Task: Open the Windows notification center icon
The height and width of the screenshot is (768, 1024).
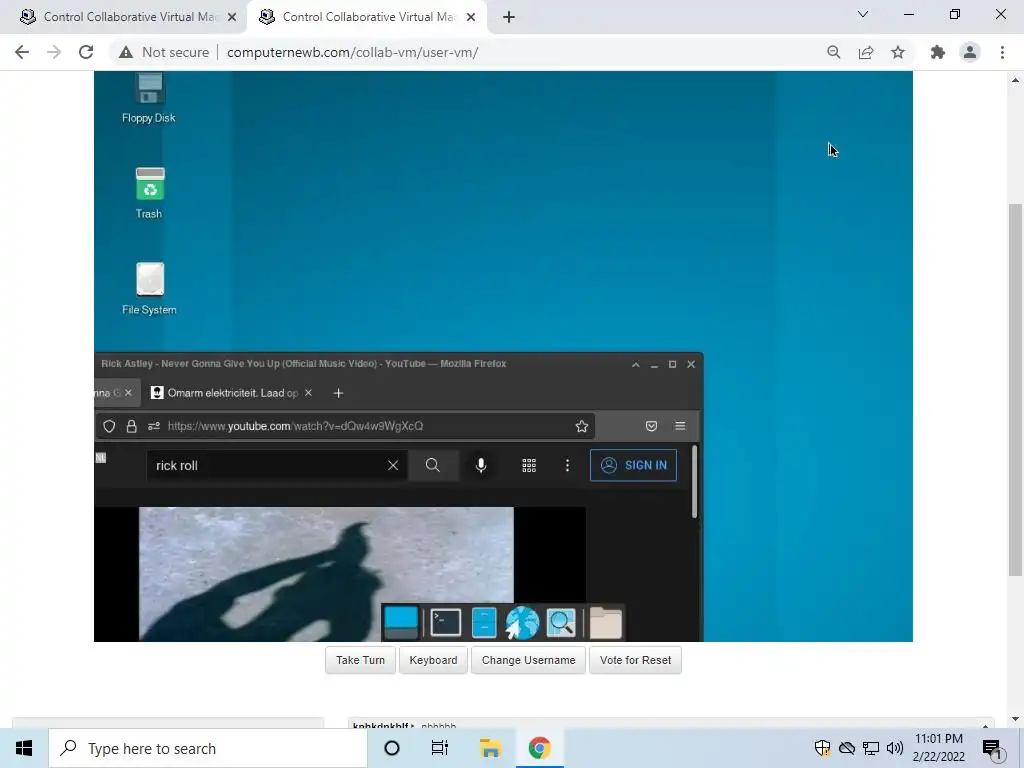Action: point(992,748)
